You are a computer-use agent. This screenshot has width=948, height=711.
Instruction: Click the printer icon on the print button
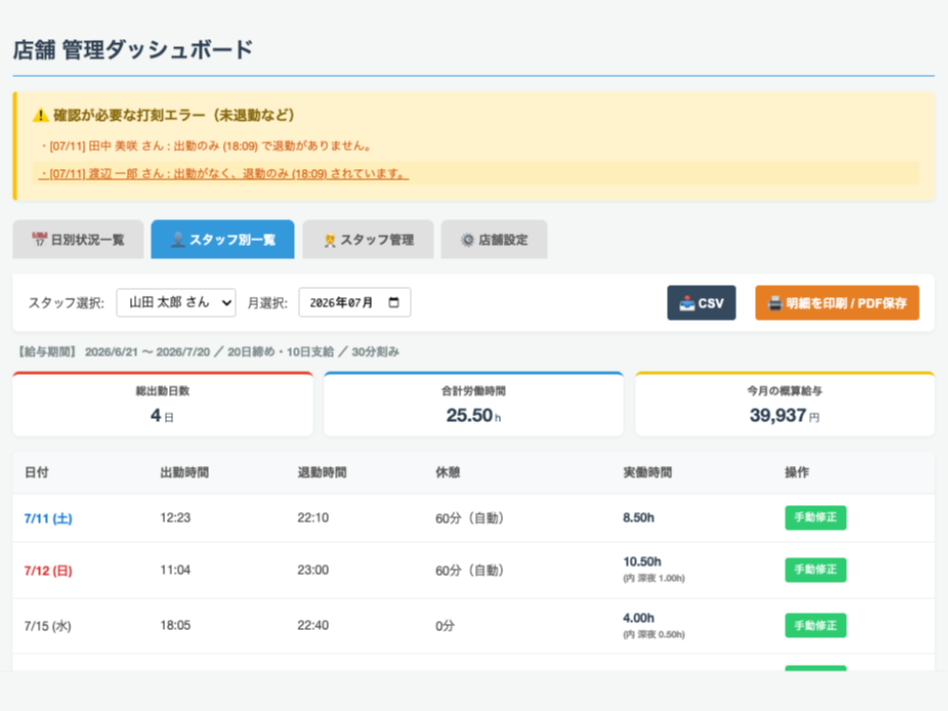point(775,303)
